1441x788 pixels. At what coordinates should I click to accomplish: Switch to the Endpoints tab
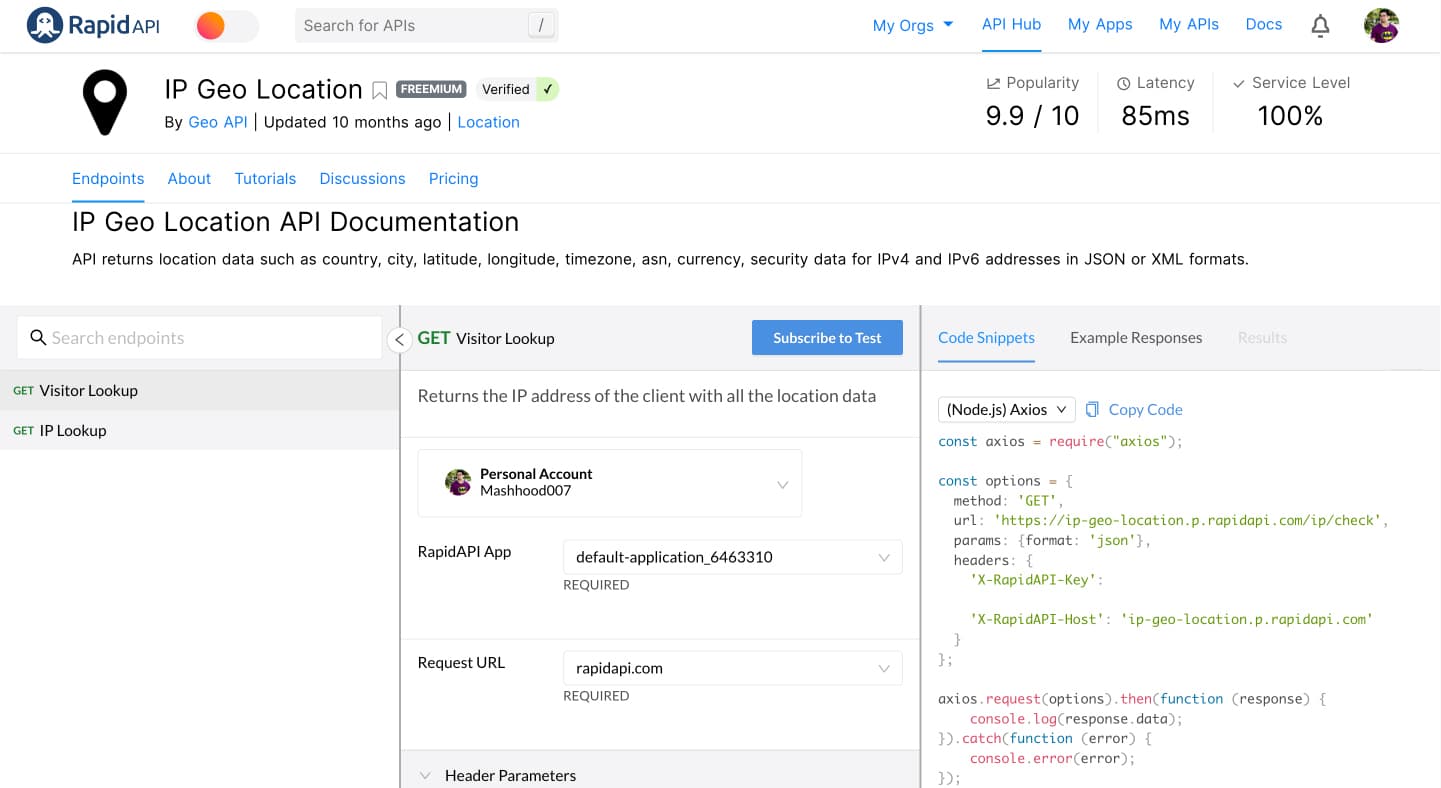[108, 178]
